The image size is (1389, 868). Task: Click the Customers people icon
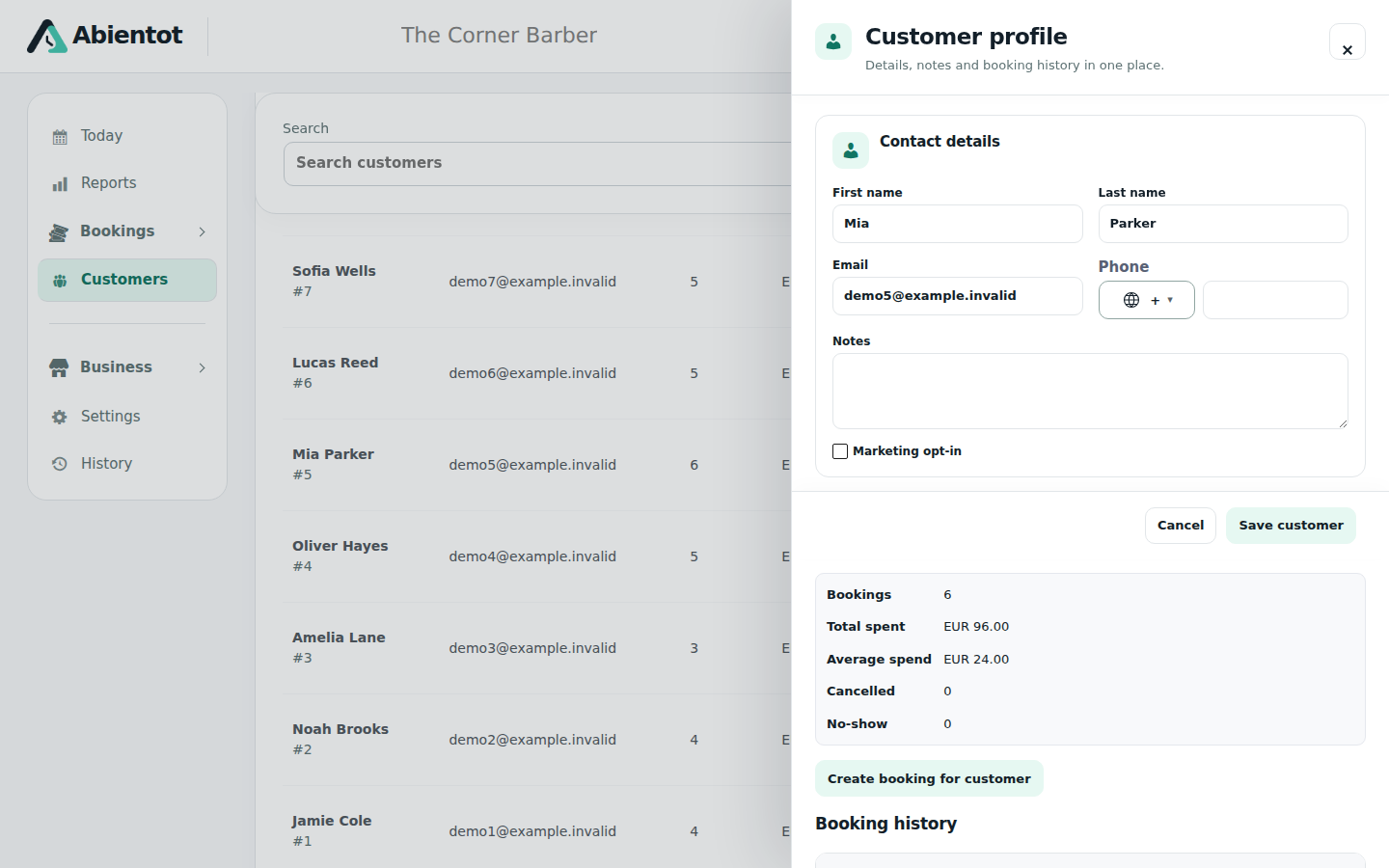point(60,281)
